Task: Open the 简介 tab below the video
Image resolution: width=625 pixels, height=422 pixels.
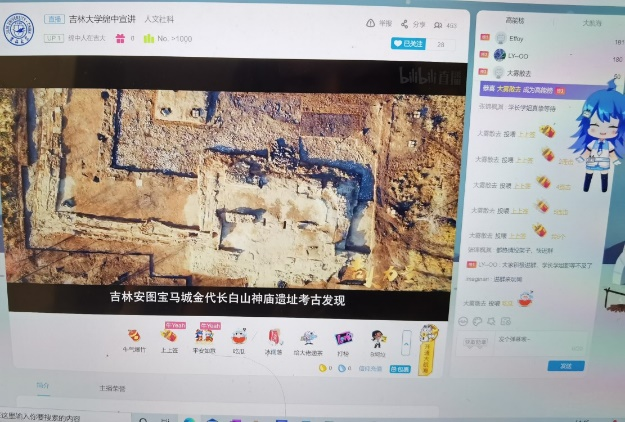Action: pos(42,384)
